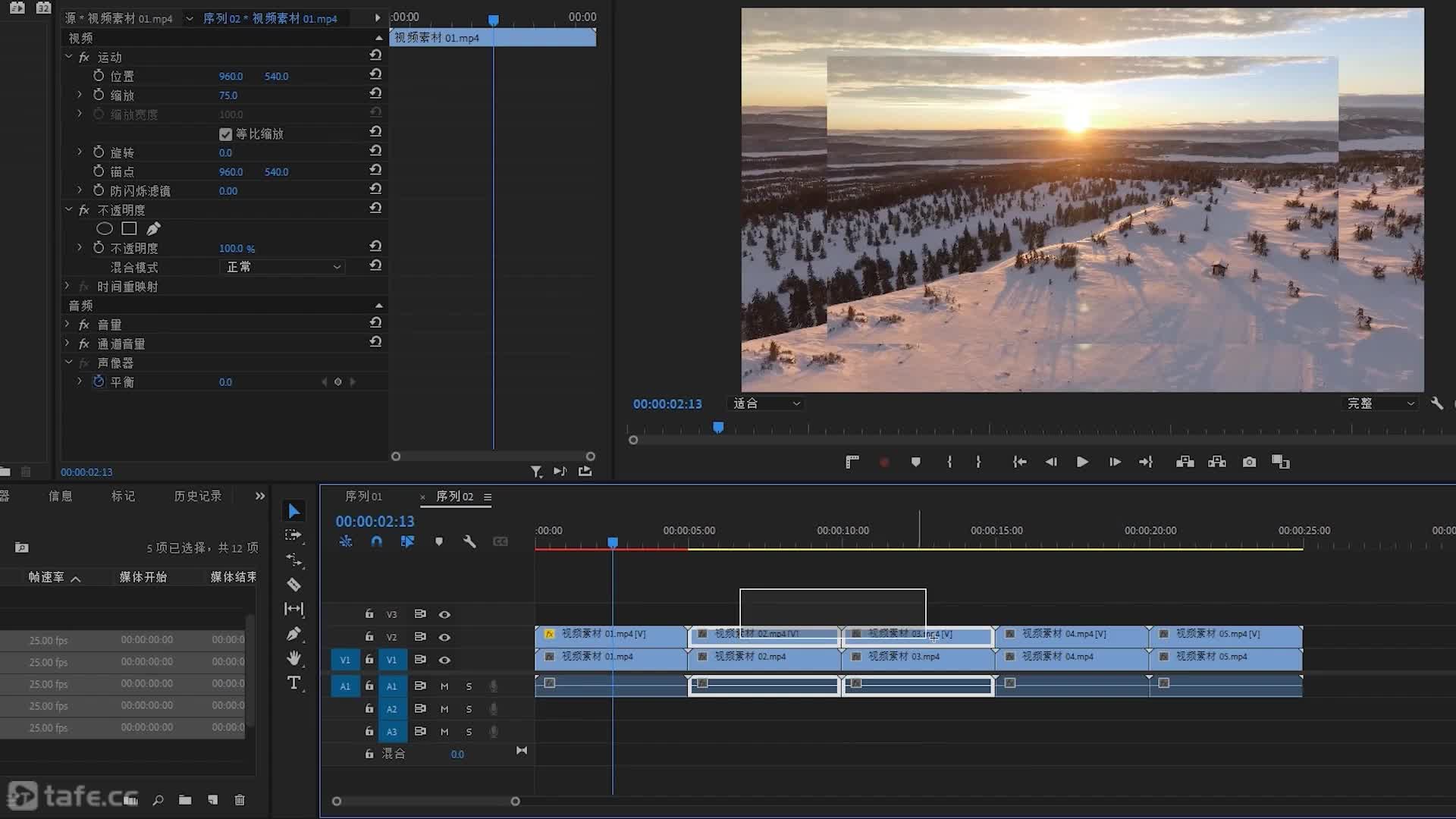Toggle opacity stopwatch animation

(x=99, y=248)
